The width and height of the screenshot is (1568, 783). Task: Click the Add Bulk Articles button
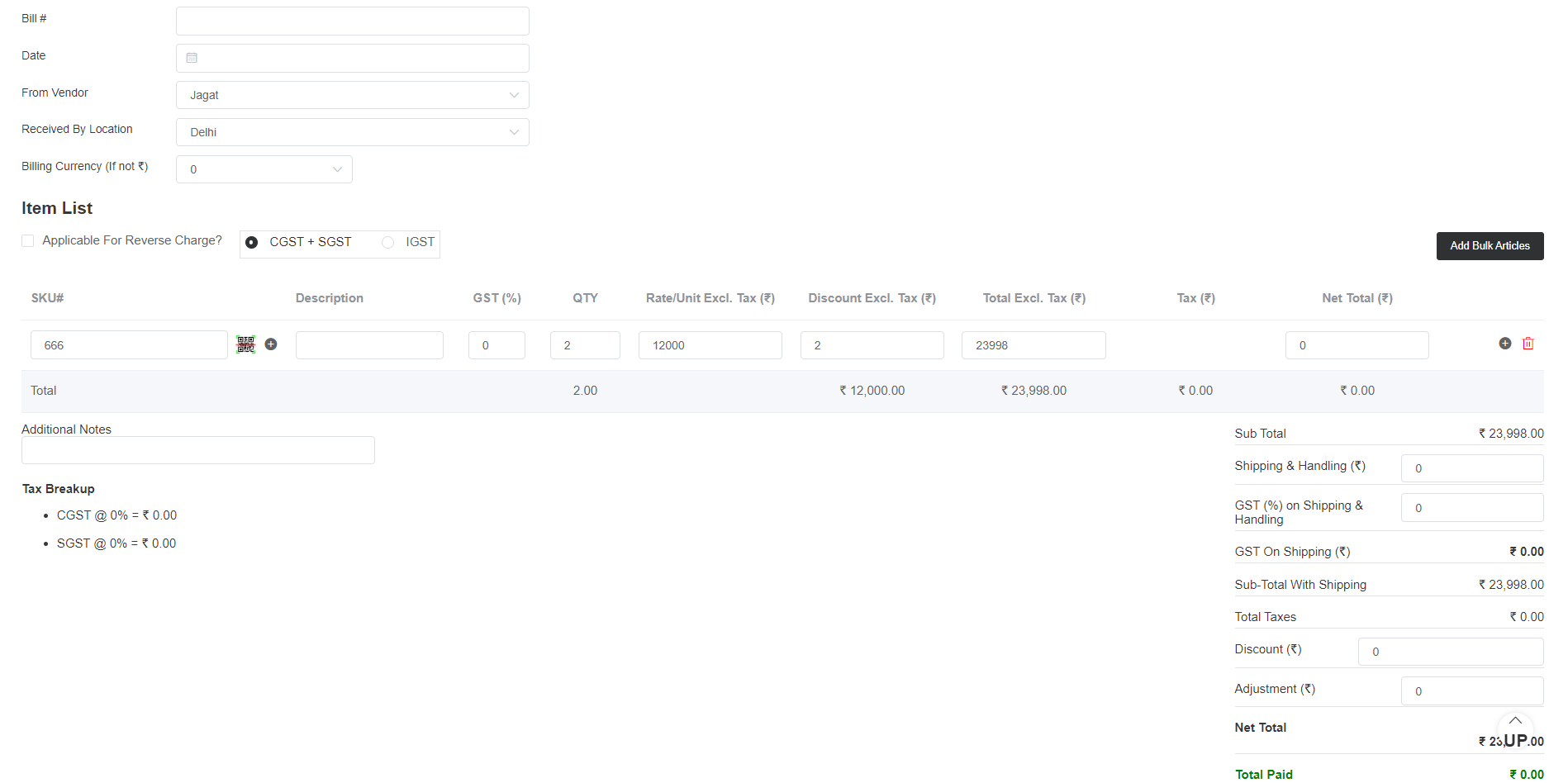tap(1490, 245)
